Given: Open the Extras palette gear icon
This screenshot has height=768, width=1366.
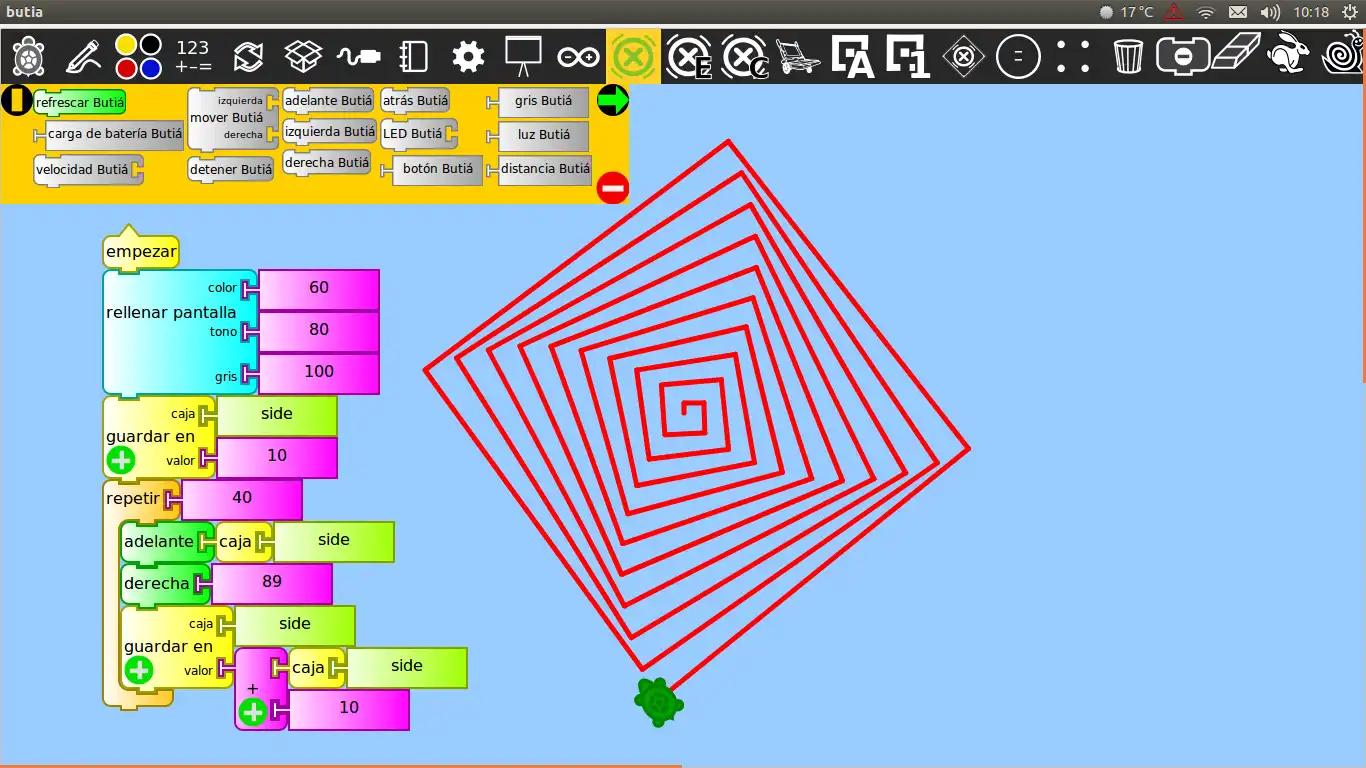Looking at the screenshot, I should coord(468,56).
